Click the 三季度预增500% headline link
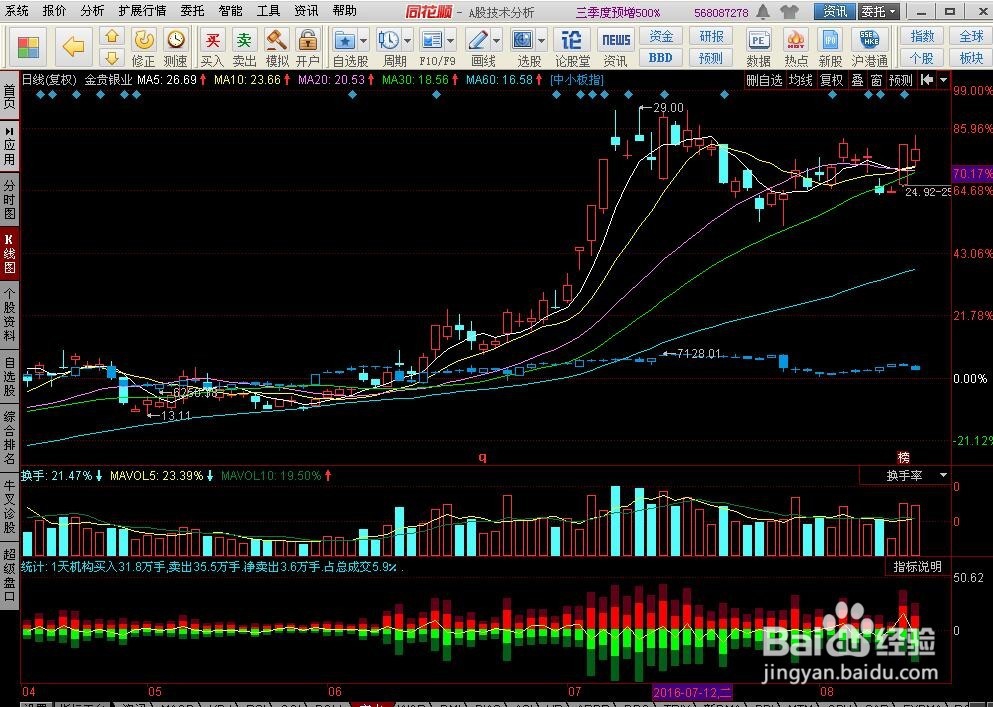This screenshot has height=707, width=993. click(617, 13)
